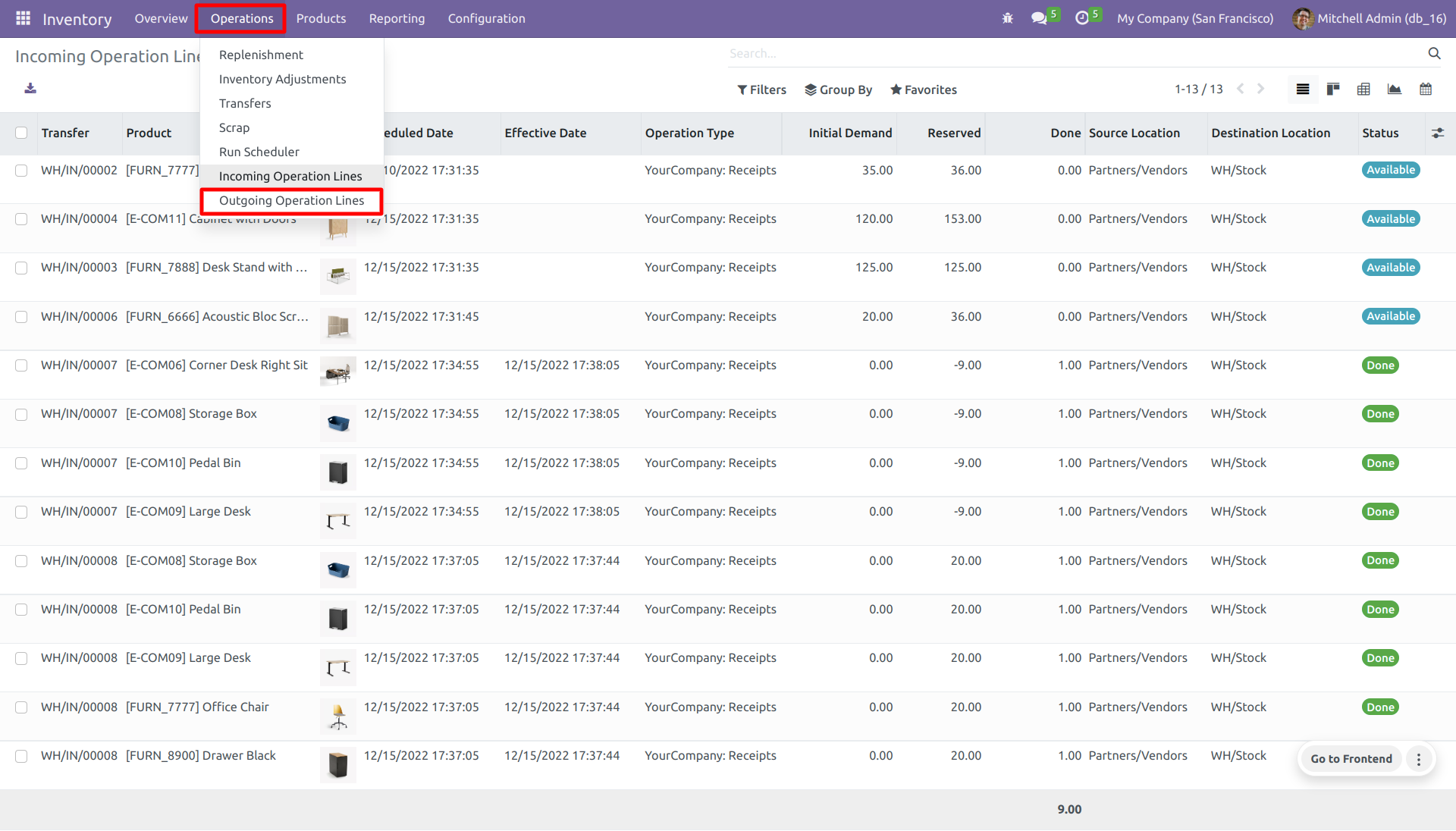Switch to calendar view

[1425, 89]
